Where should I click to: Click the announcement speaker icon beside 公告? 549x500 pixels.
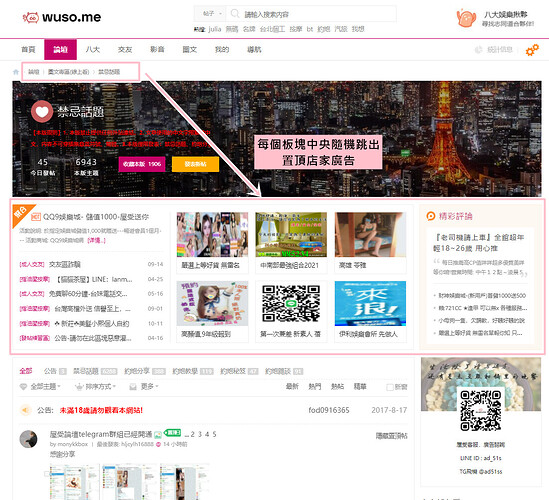(x=26, y=410)
